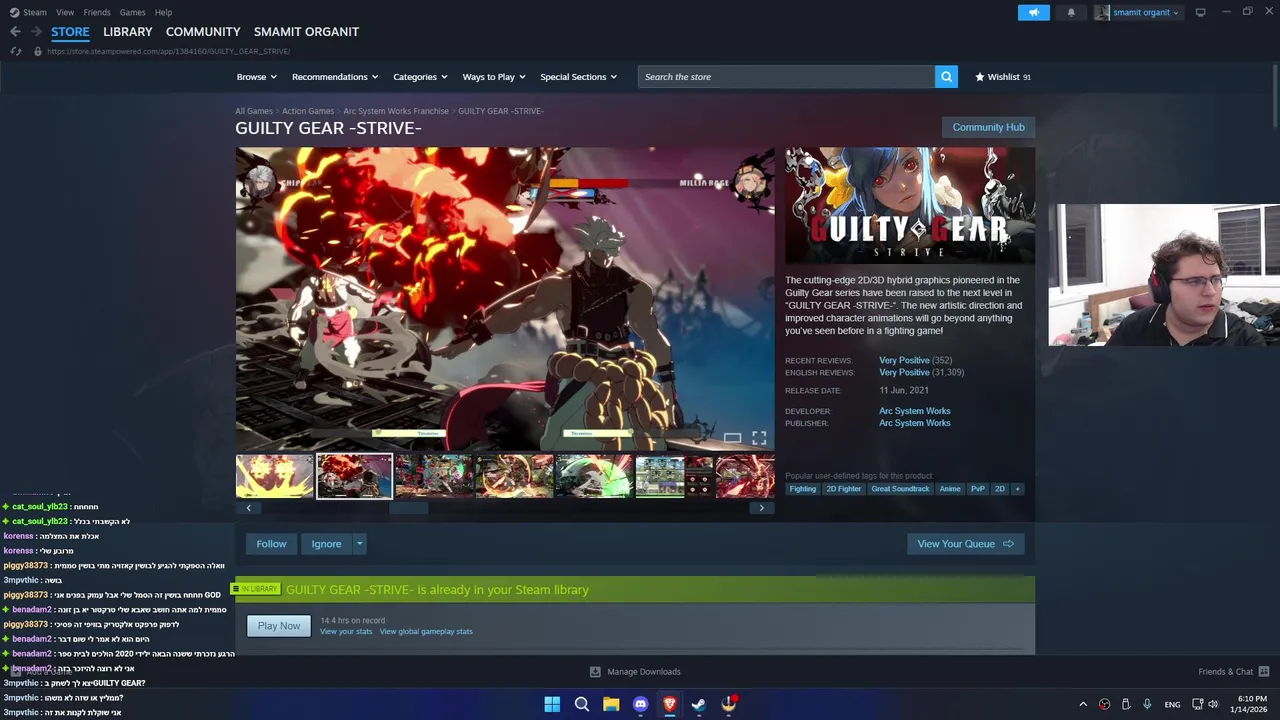This screenshot has width=1280, height=720.
Task: Click the Action Games breadcrumb
Action: (308, 111)
